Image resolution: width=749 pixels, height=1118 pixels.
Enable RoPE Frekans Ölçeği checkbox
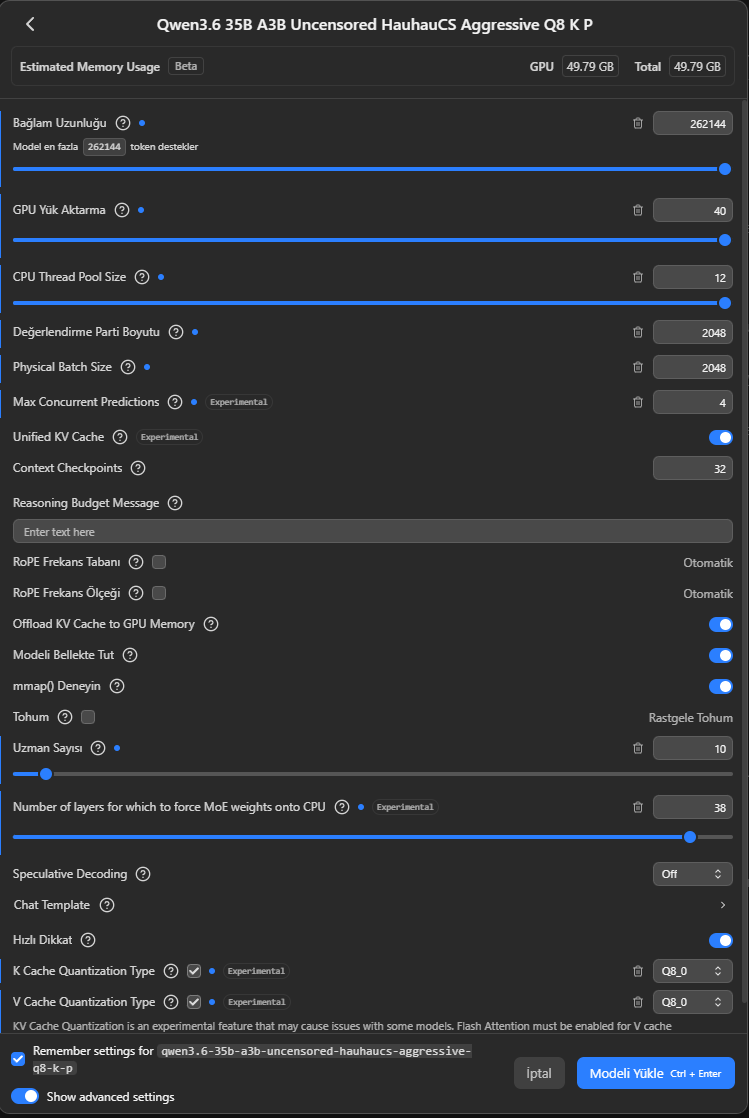tap(159, 593)
